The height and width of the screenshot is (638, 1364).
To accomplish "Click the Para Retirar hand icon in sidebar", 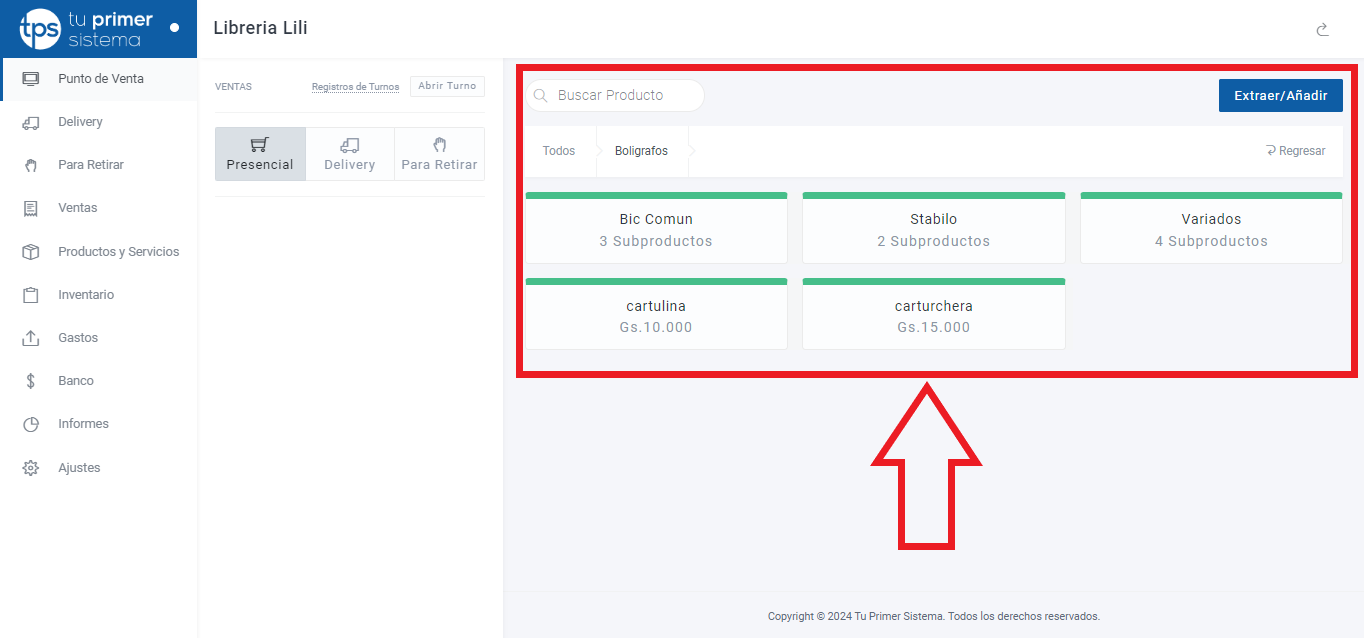I will (x=30, y=165).
